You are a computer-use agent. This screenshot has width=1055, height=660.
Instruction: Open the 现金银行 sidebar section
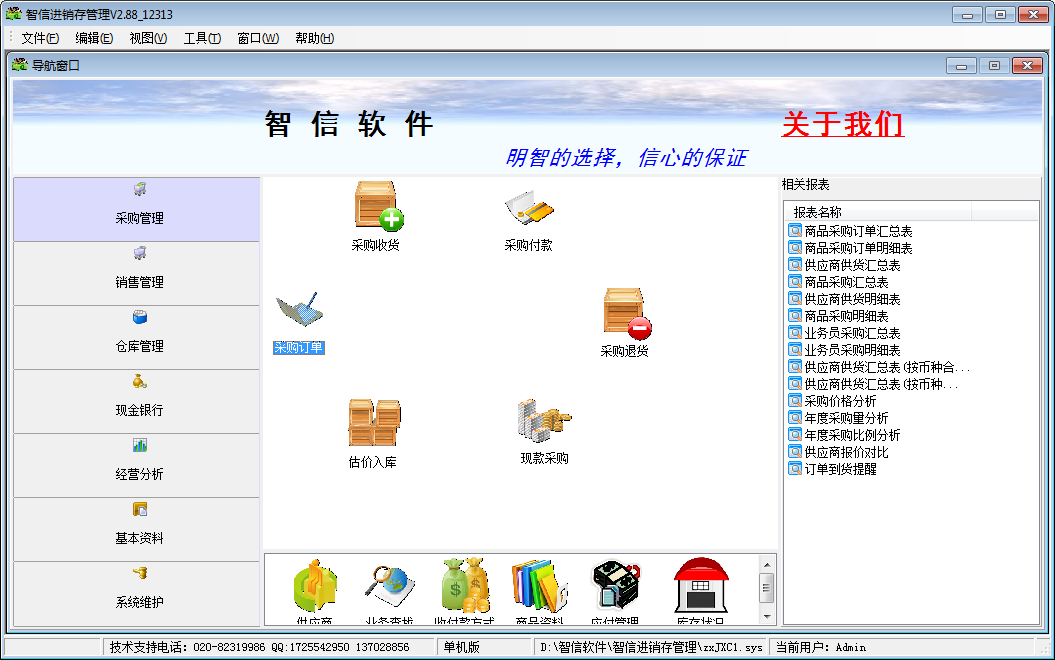pos(137,401)
